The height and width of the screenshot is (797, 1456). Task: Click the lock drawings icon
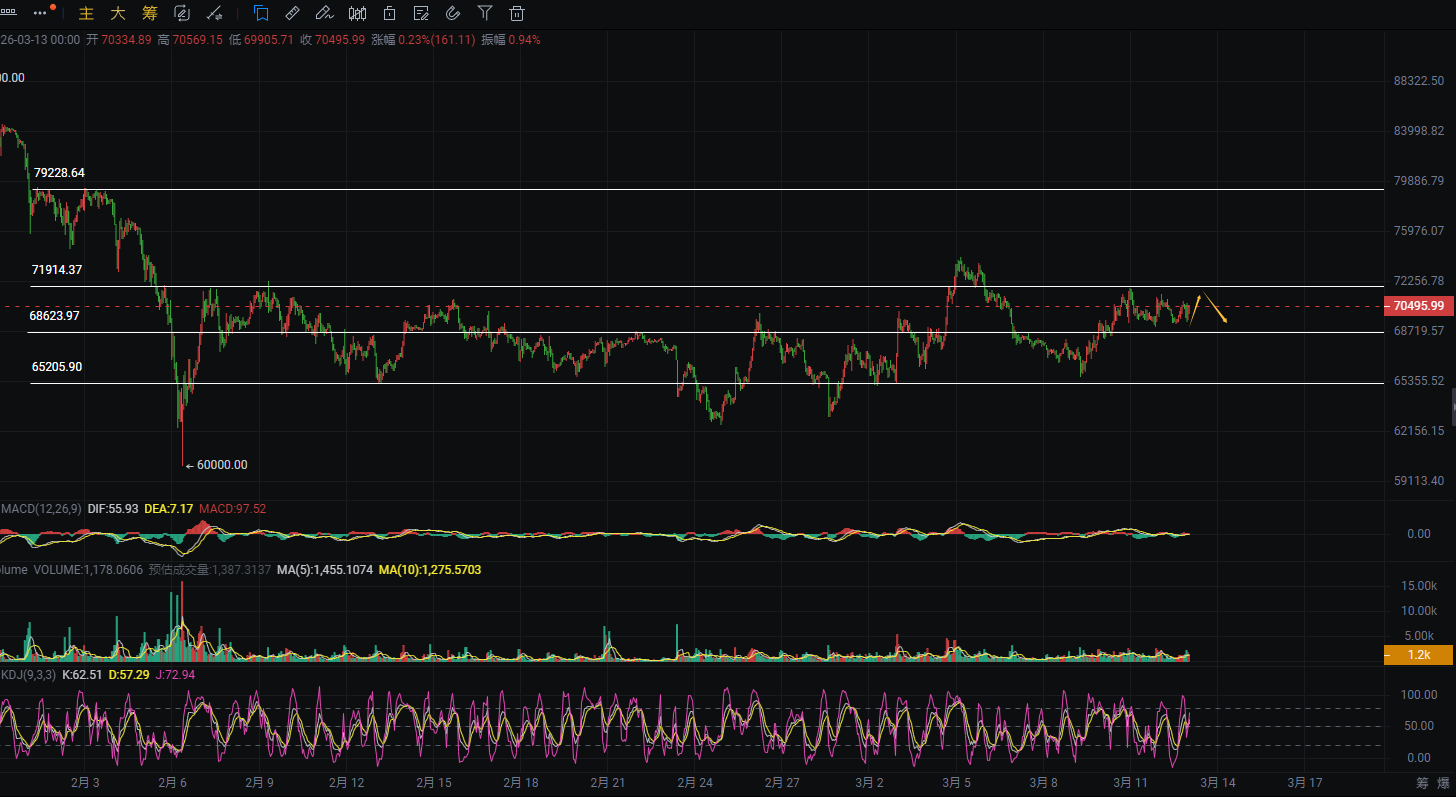389,13
